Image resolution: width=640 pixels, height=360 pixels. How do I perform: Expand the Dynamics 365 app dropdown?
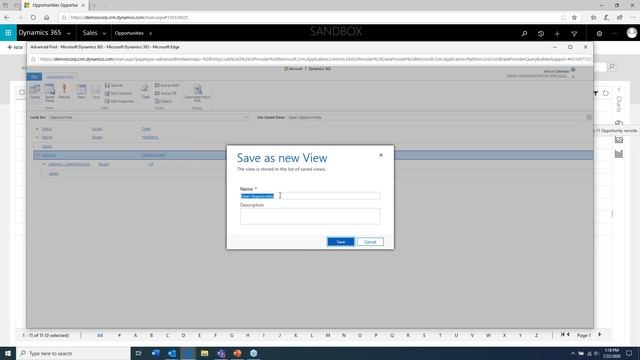(x=69, y=33)
